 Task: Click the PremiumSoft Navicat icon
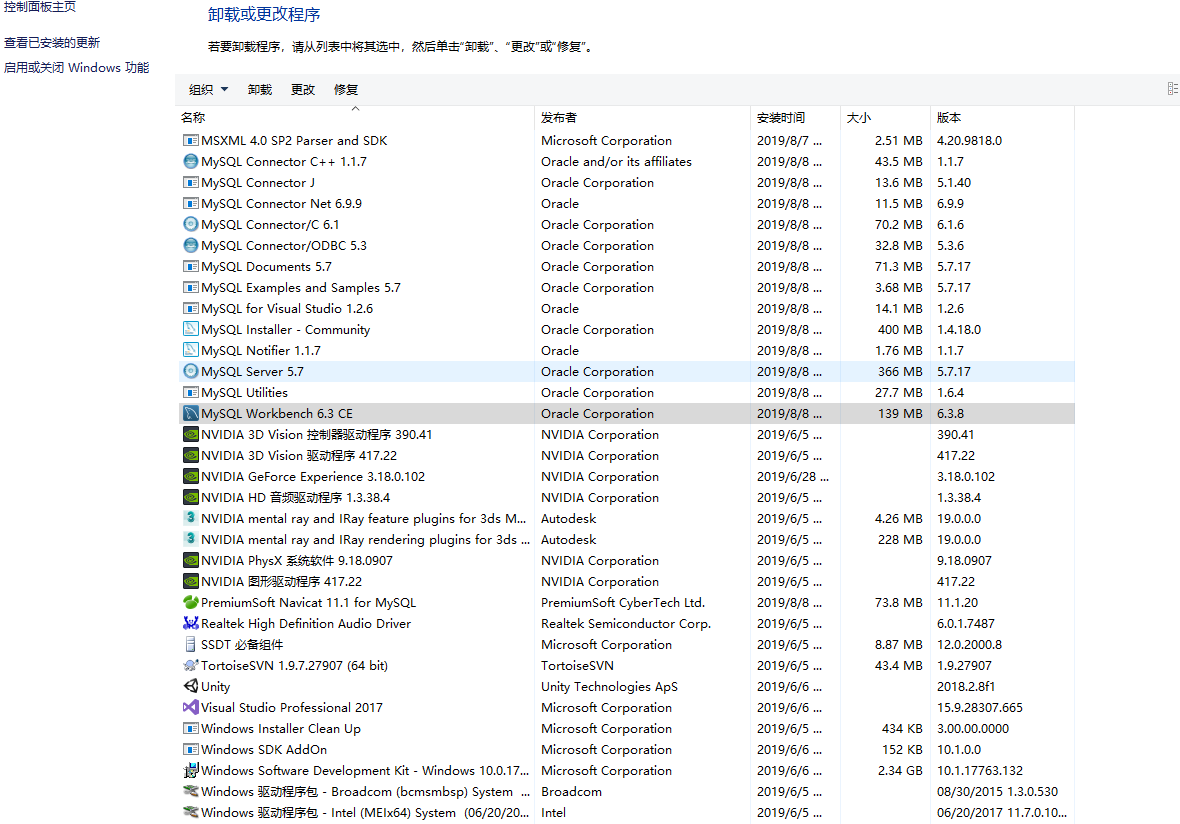click(x=190, y=603)
